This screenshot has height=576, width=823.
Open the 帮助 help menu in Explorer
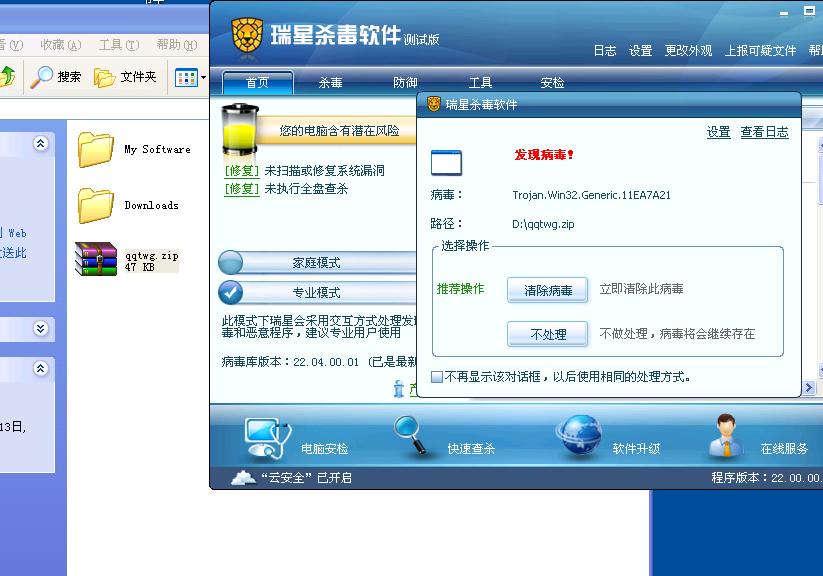click(176, 45)
